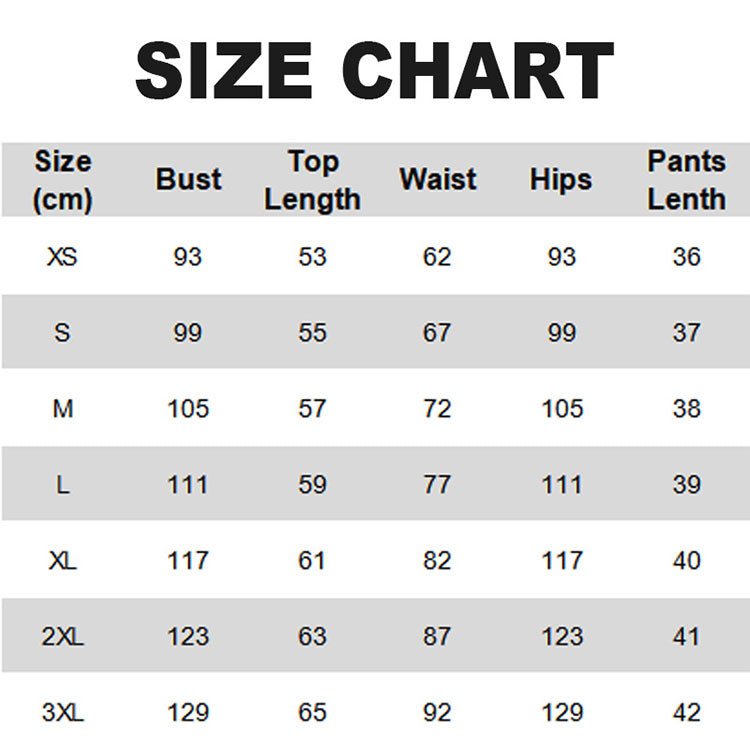750x750 pixels.
Task: Click the Hips column header
Action: click(561, 180)
